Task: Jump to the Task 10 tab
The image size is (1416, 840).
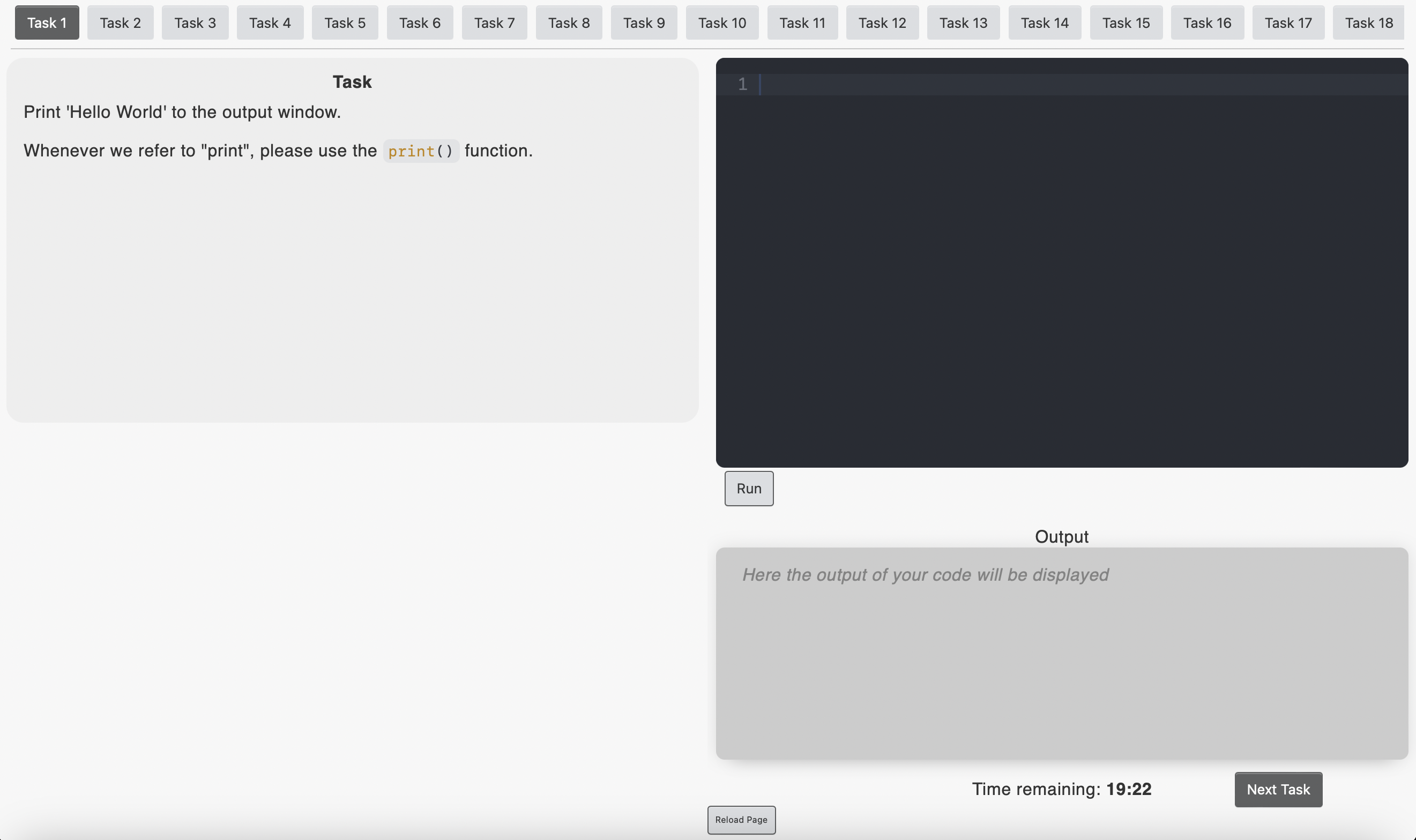Action: pyautogui.click(x=722, y=22)
